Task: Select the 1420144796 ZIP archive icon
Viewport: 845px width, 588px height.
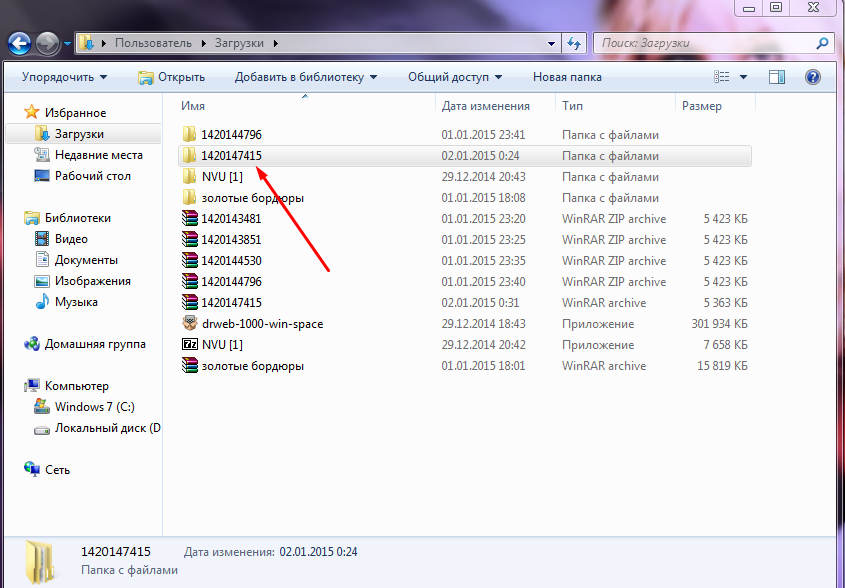Action: 190,281
